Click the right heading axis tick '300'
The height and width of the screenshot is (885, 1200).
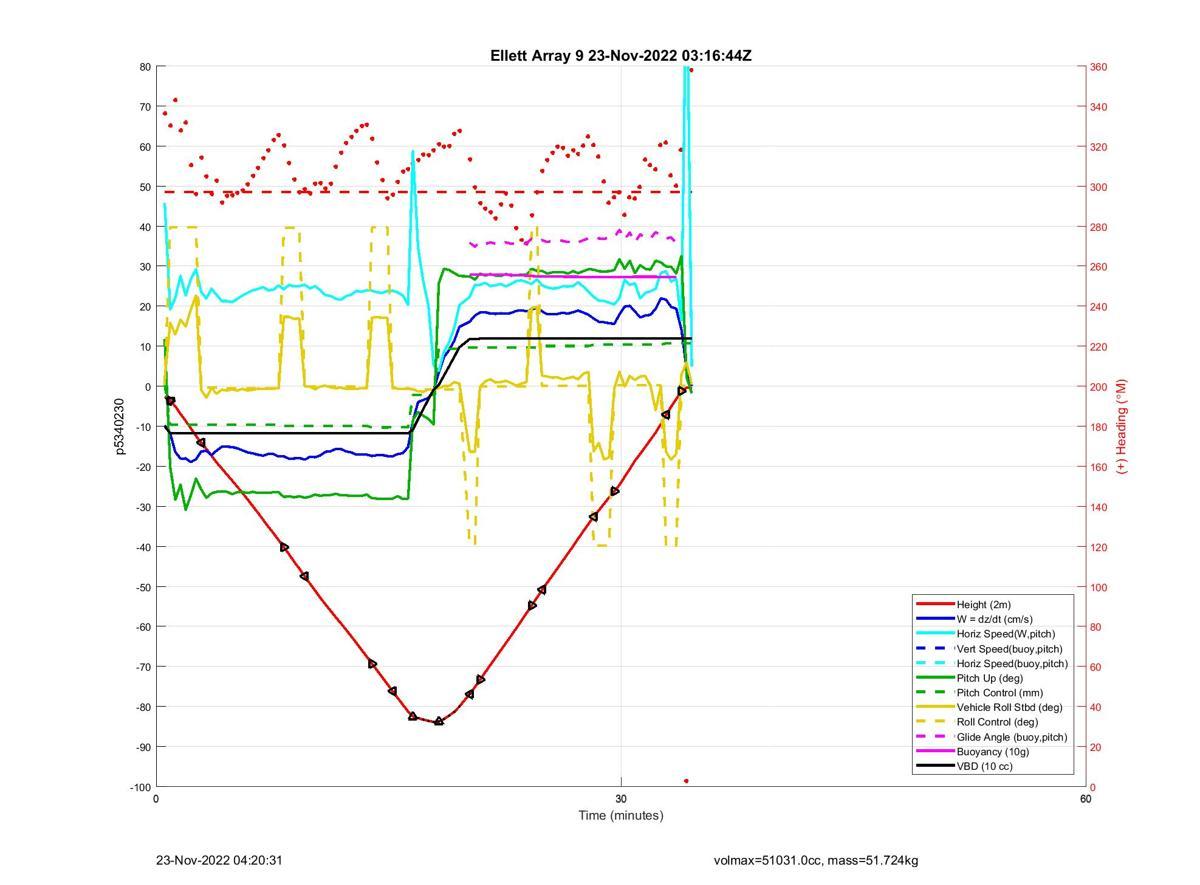click(x=1098, y=187)
